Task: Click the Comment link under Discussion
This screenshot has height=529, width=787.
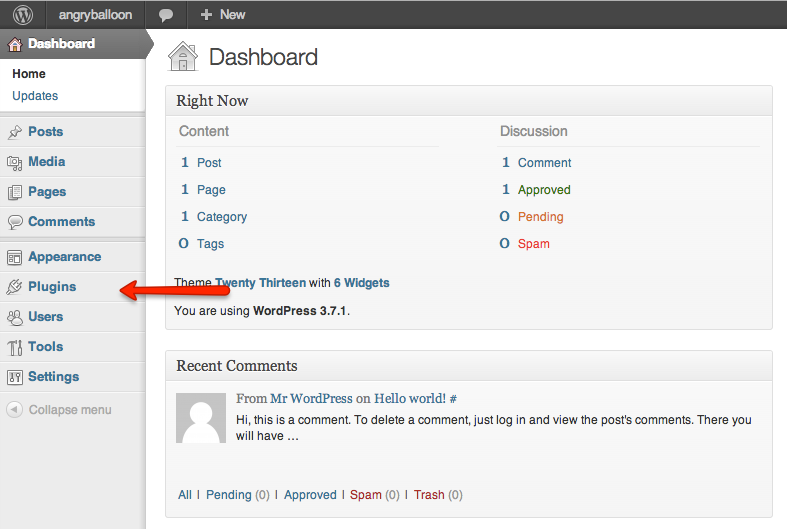Action: [x=545, y=163]
